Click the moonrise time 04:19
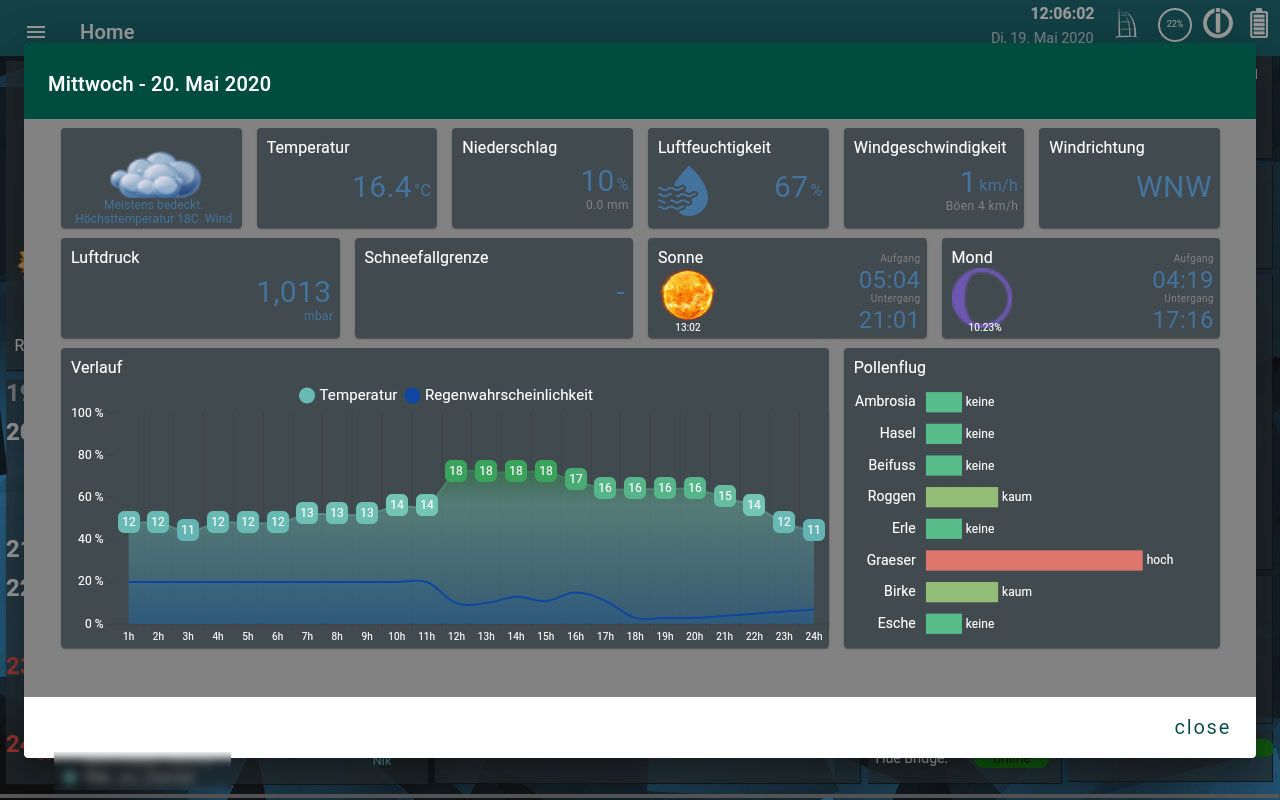This screenshot has height=800, width=1280. click(x=1182, y=280)
